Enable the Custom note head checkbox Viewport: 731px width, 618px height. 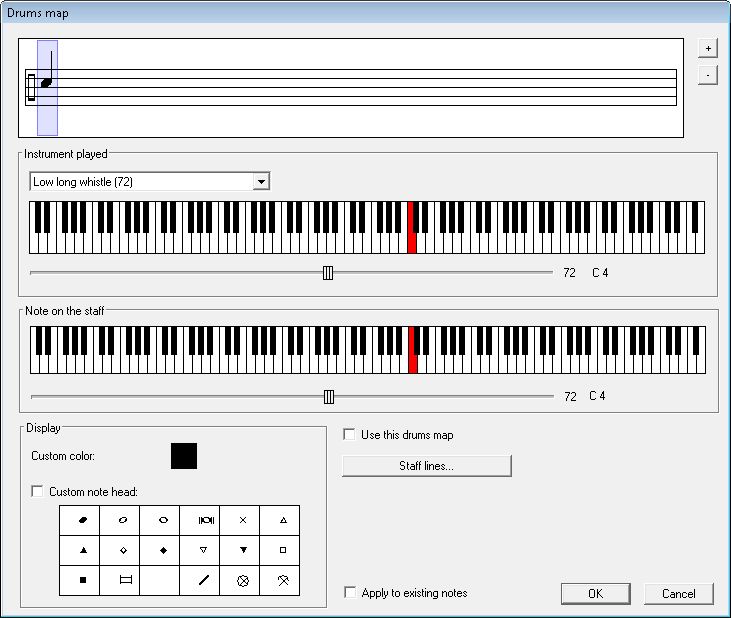point(38,492)
